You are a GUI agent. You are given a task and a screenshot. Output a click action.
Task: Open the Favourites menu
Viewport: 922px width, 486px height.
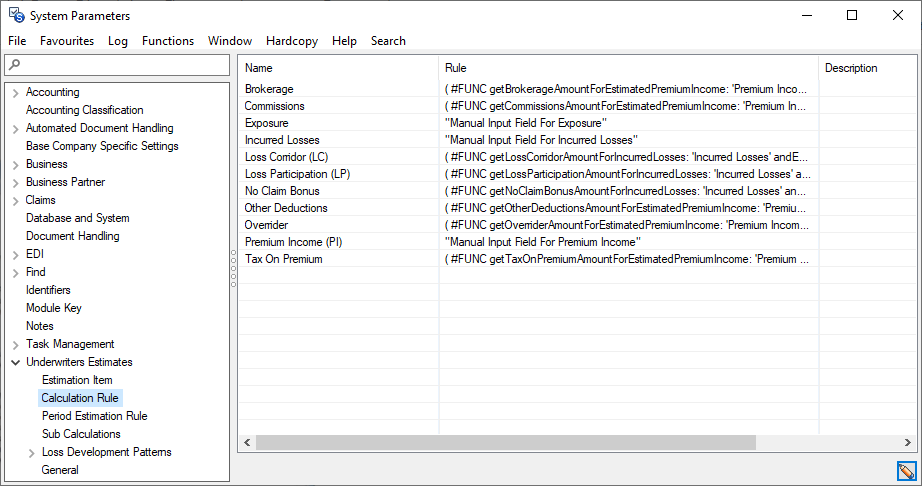pyautogui.click(x=67, y=41)
